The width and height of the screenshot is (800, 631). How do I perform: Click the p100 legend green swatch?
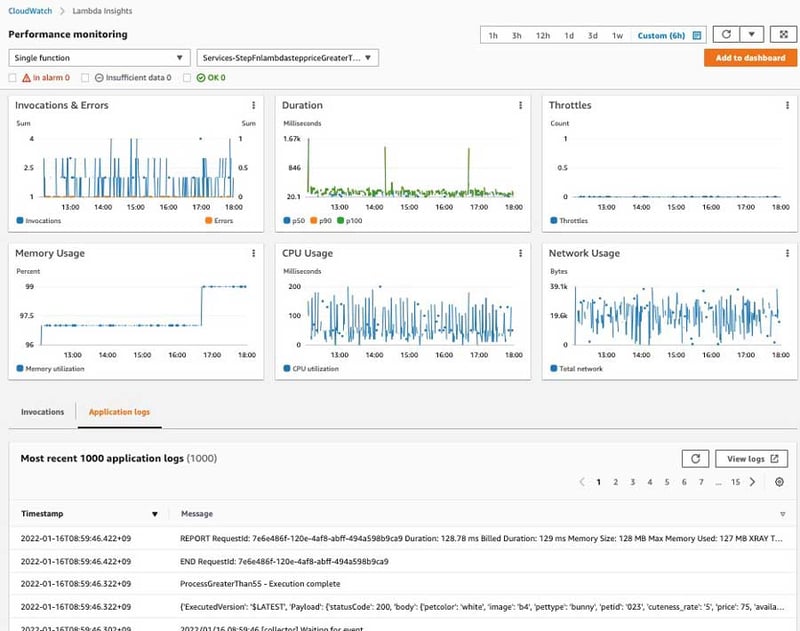click(x=341, y=220)
